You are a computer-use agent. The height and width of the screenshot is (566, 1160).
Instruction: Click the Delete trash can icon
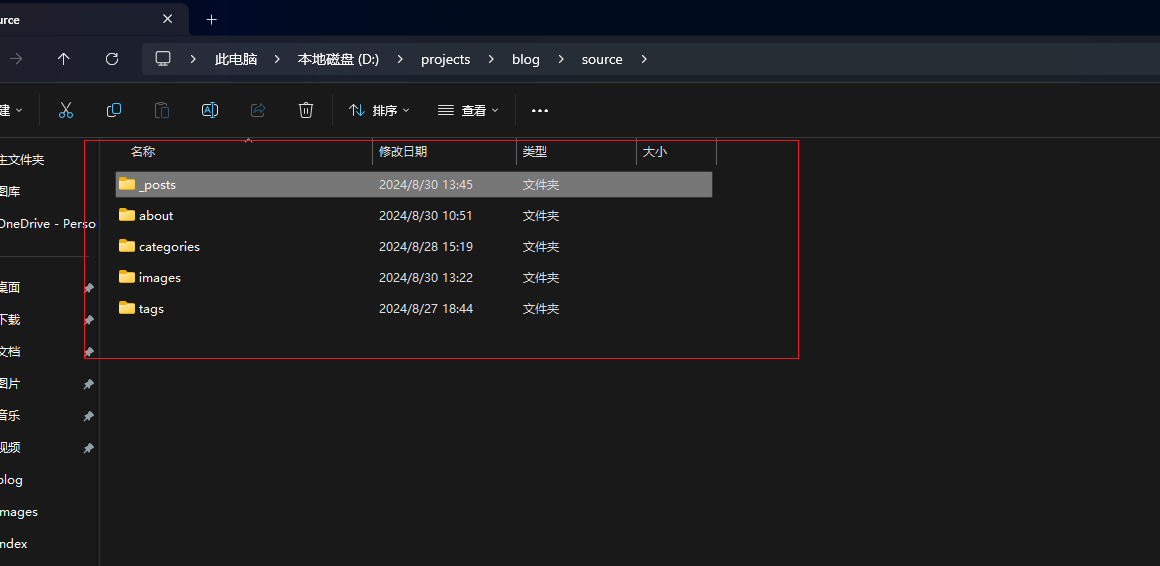(x=306, y=110)
